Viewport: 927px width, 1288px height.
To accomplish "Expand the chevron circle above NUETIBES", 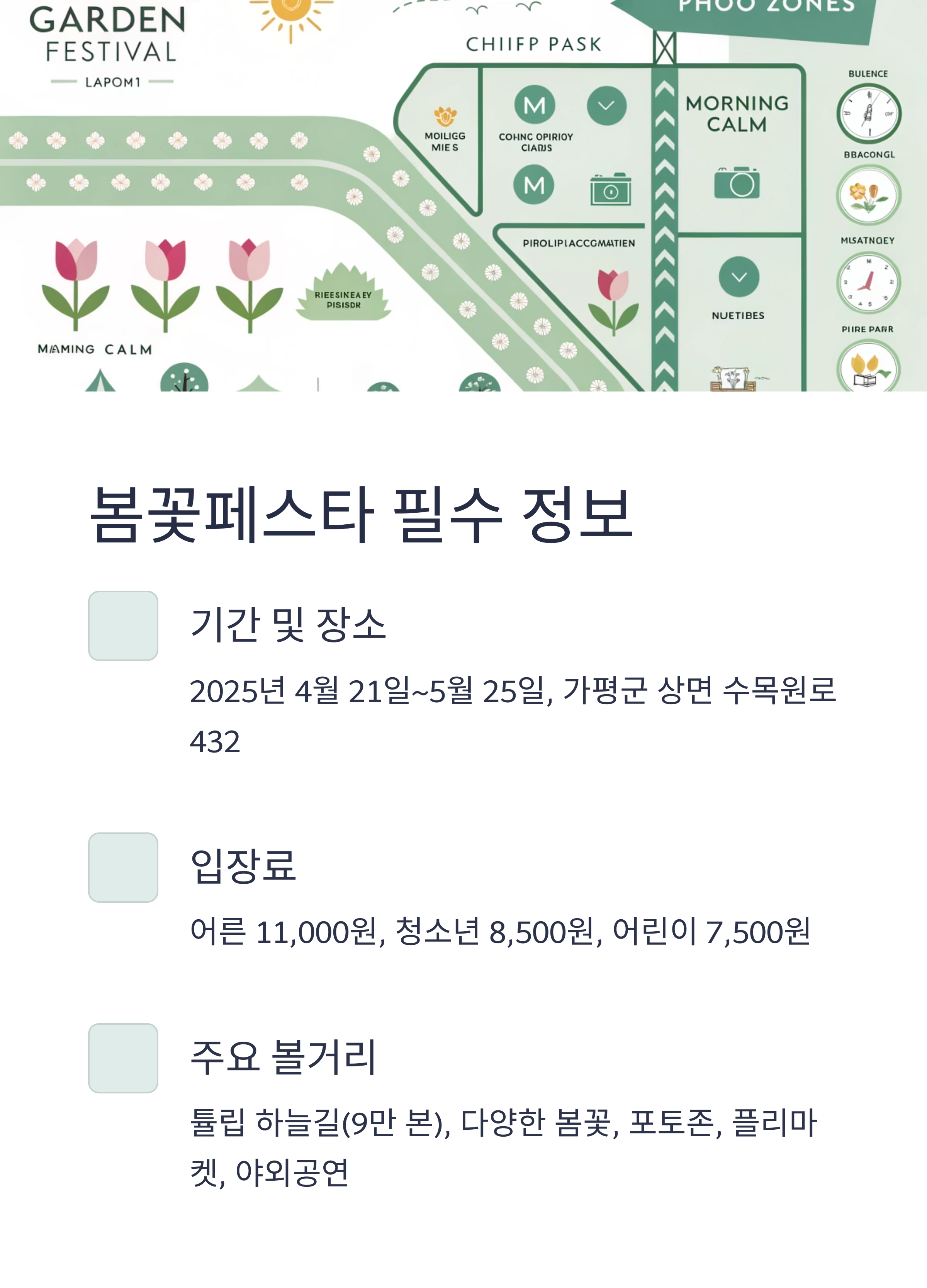I will (739, 277).
